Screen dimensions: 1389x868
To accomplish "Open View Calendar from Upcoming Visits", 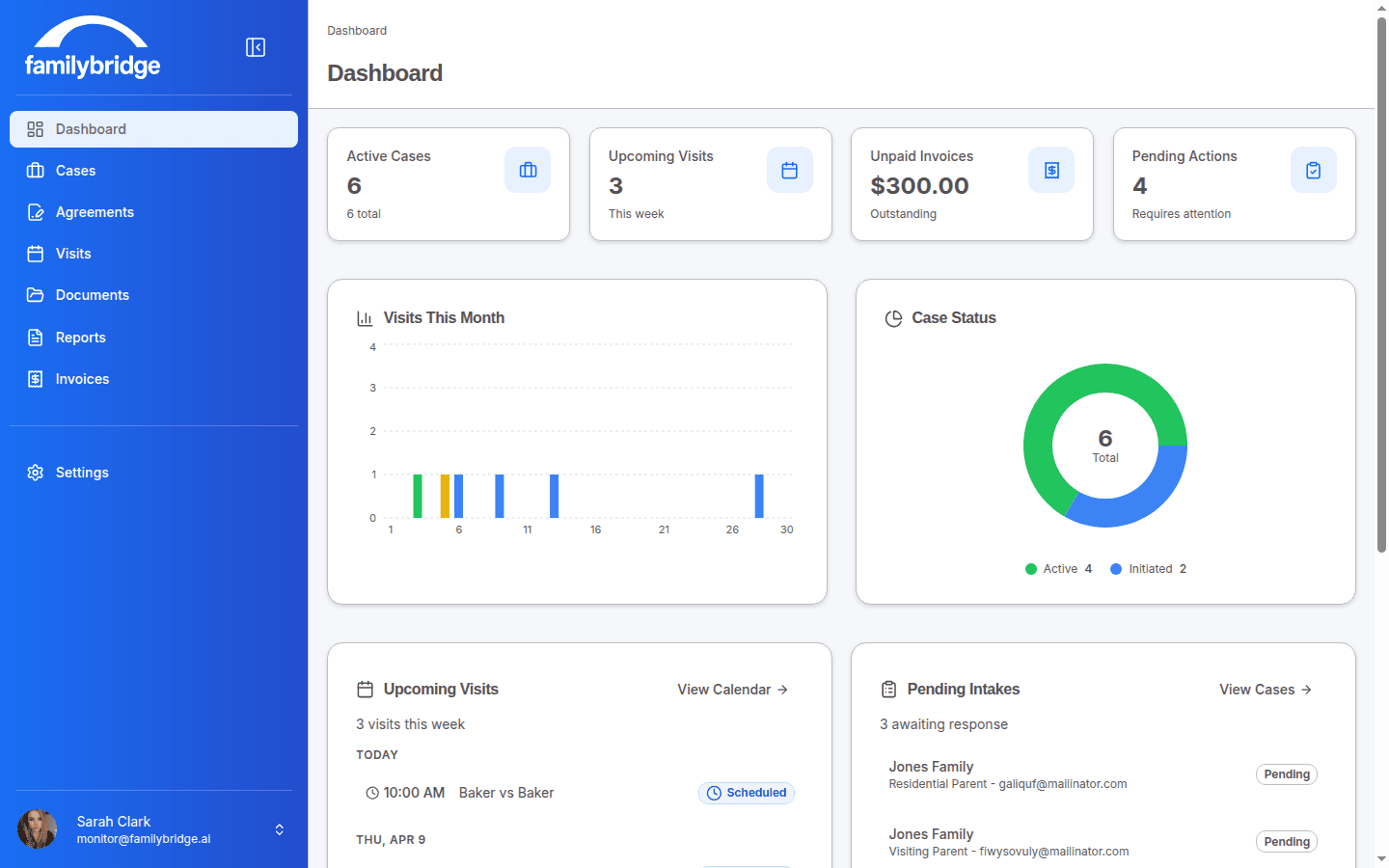I will point(731,689).
